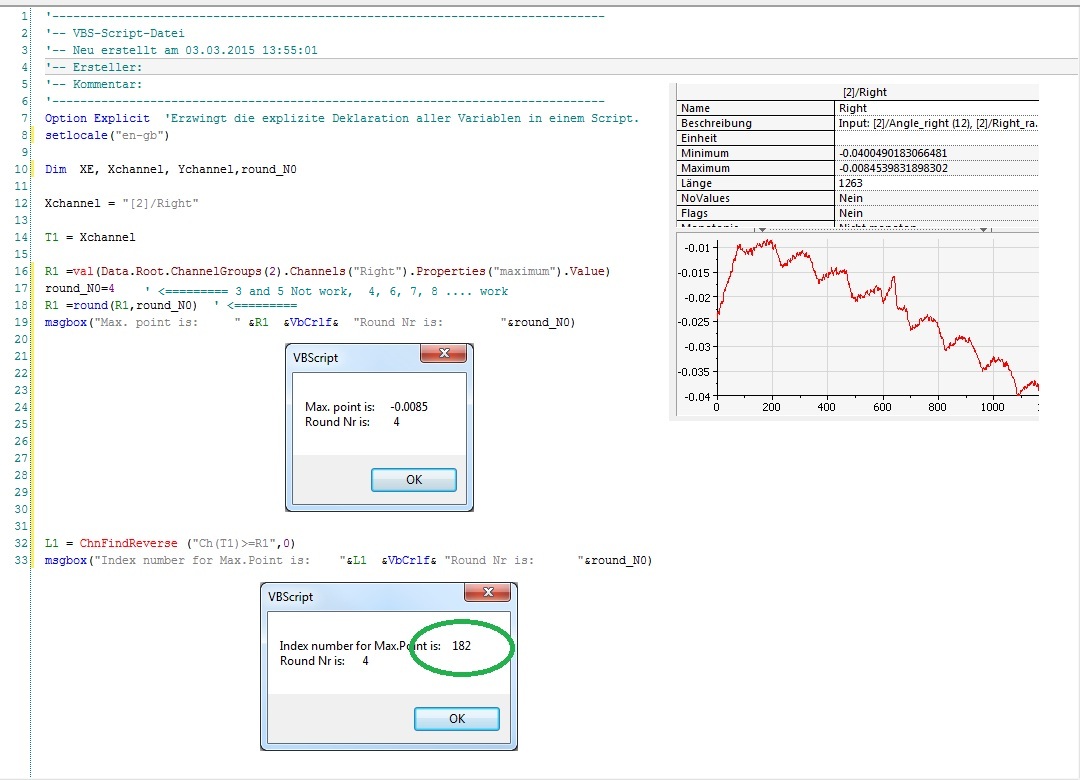Click "Index number for Max.Point is:" dialog text
Viewport: 1080px width, 780px height.
point(360,646)
